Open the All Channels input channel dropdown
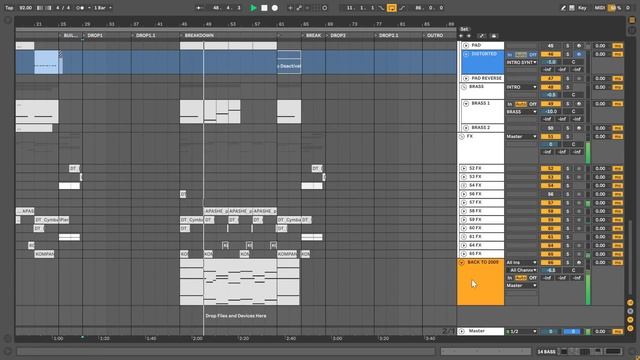 click(x=522, y=270)
